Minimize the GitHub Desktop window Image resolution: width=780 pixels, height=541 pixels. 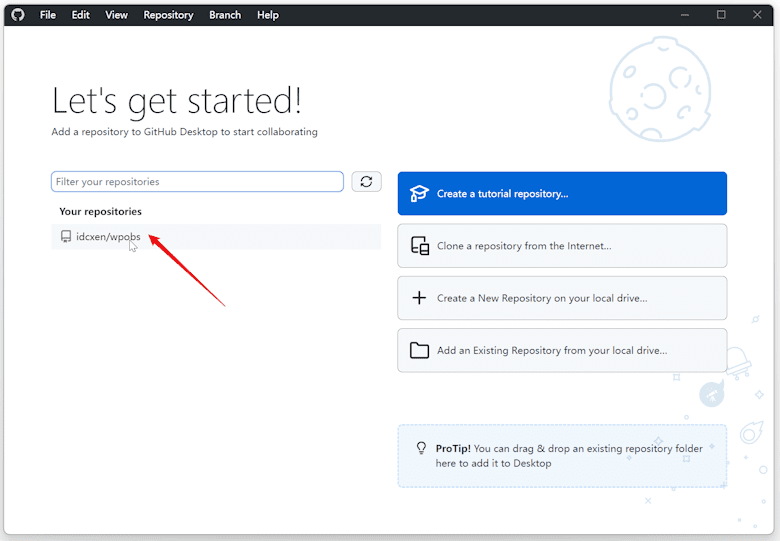[685, 15]
